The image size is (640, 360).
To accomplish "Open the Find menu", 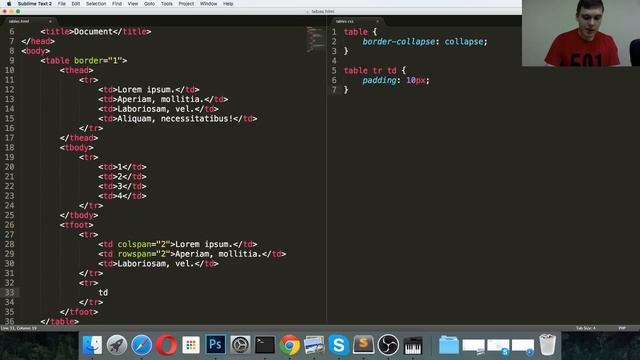I will 117,4.
